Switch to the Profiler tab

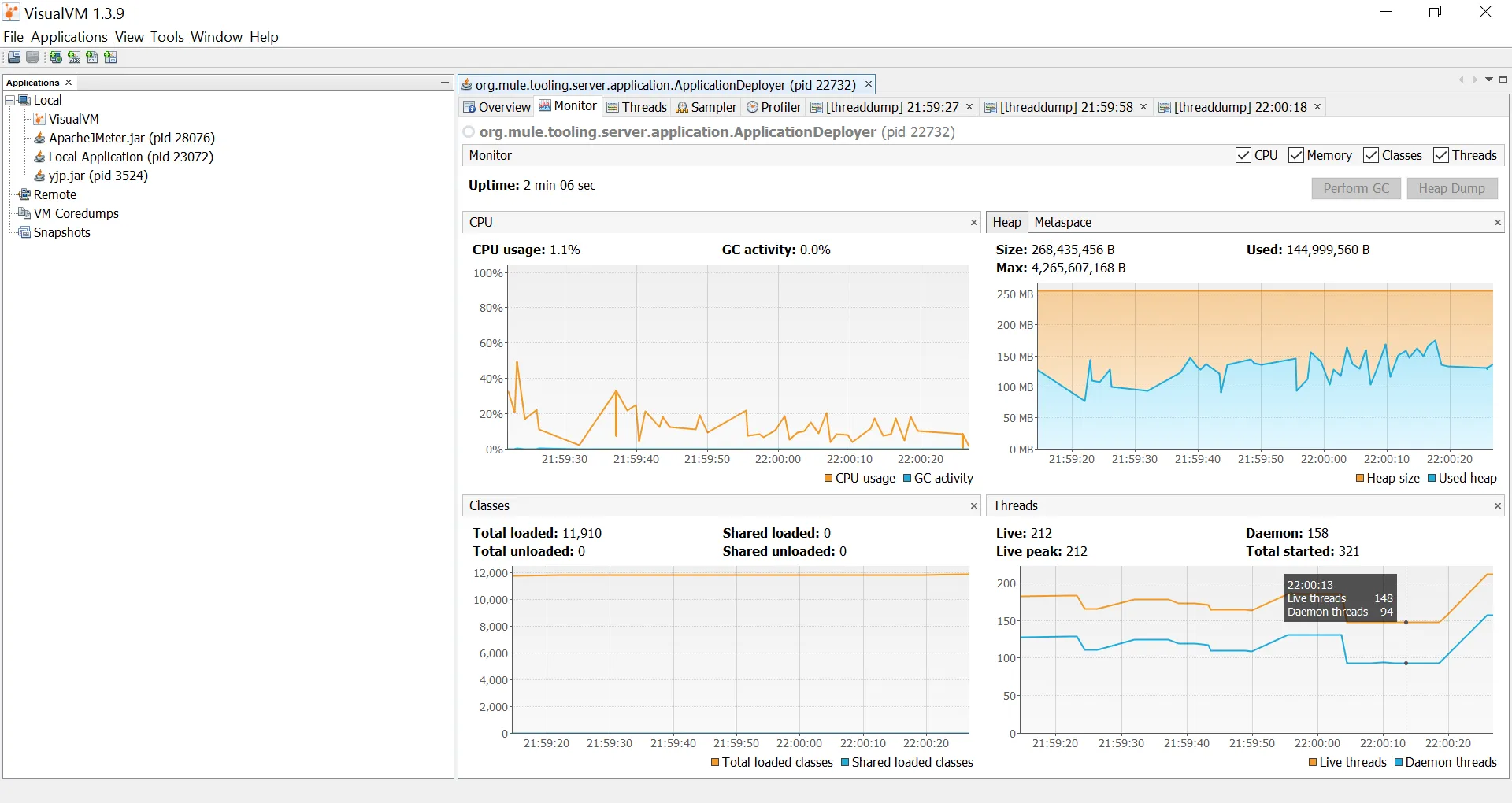[x=774, y=107]
